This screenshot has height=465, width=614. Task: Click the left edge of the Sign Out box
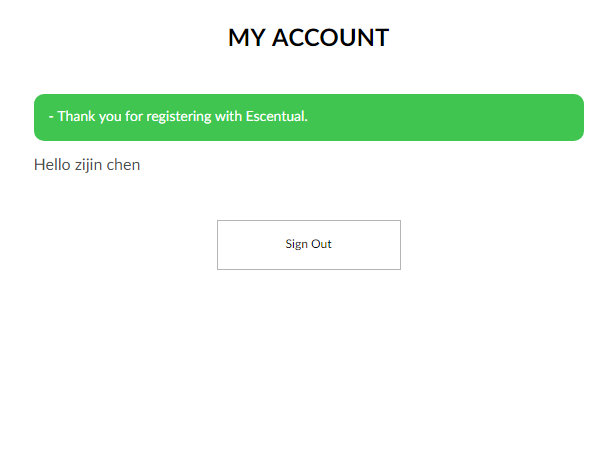[220, 245]
